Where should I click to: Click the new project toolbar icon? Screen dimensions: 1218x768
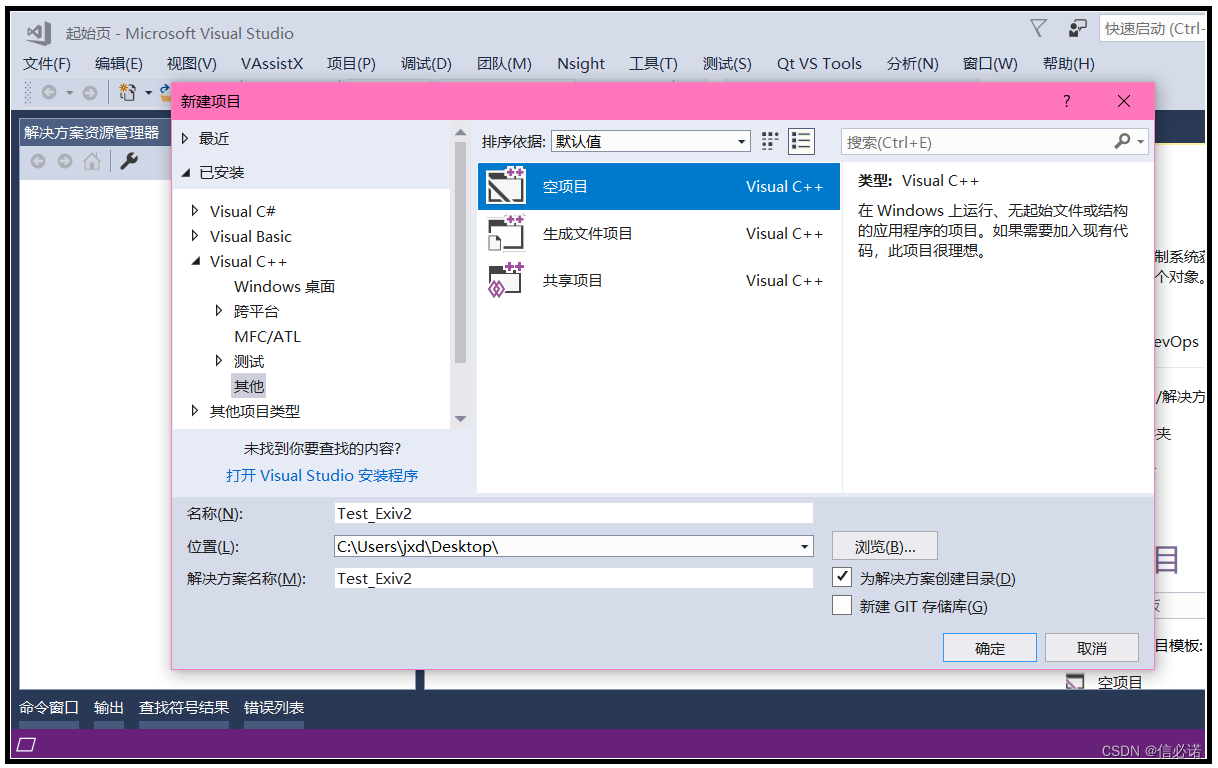(128, 92)
